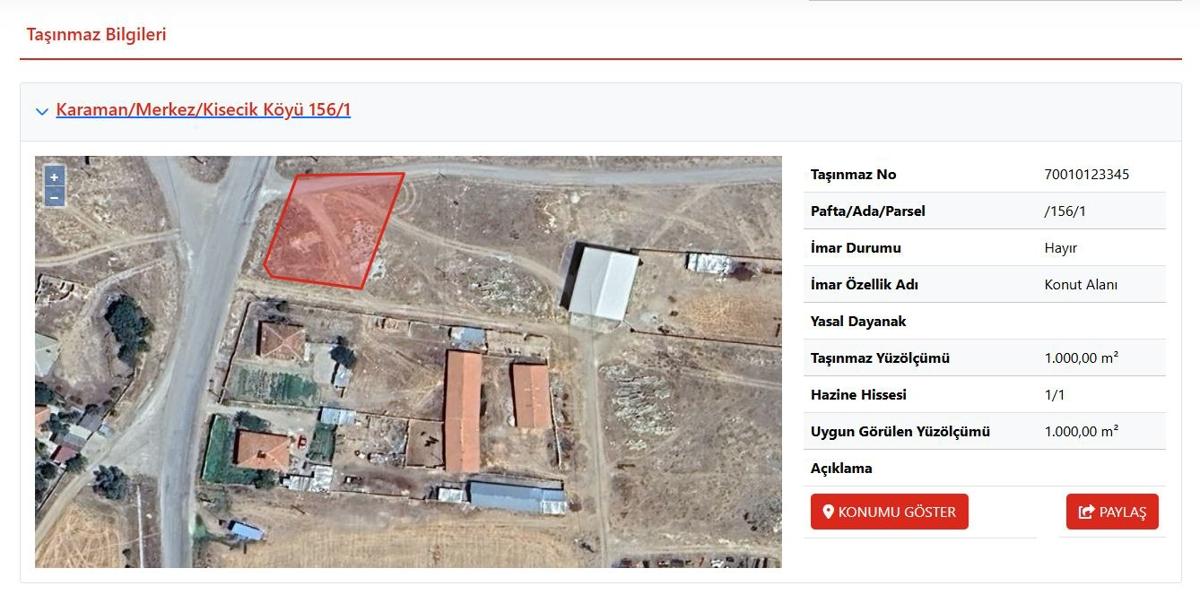
Task: Zoom in the map with plus button
Action: tap(55, 177)
